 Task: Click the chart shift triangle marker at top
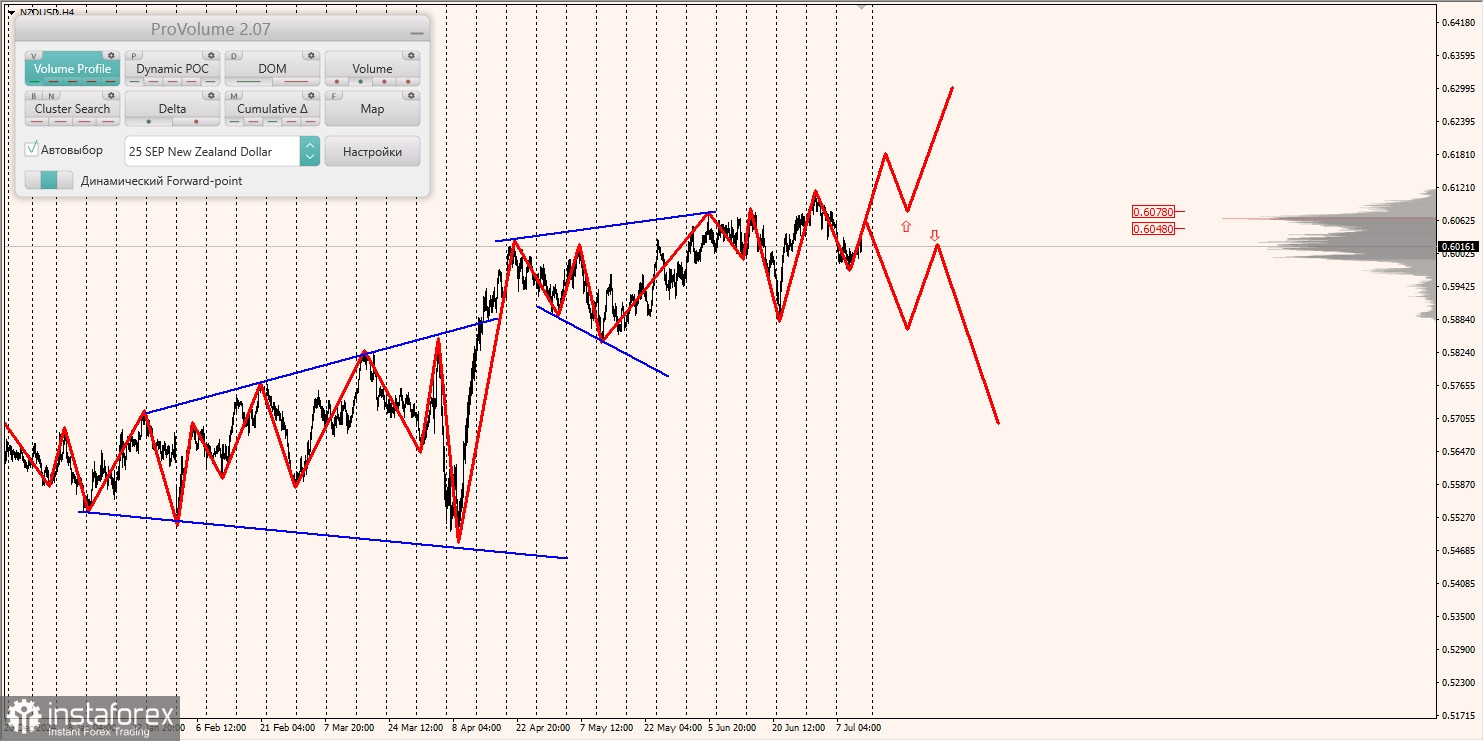(x=861, y=6)
